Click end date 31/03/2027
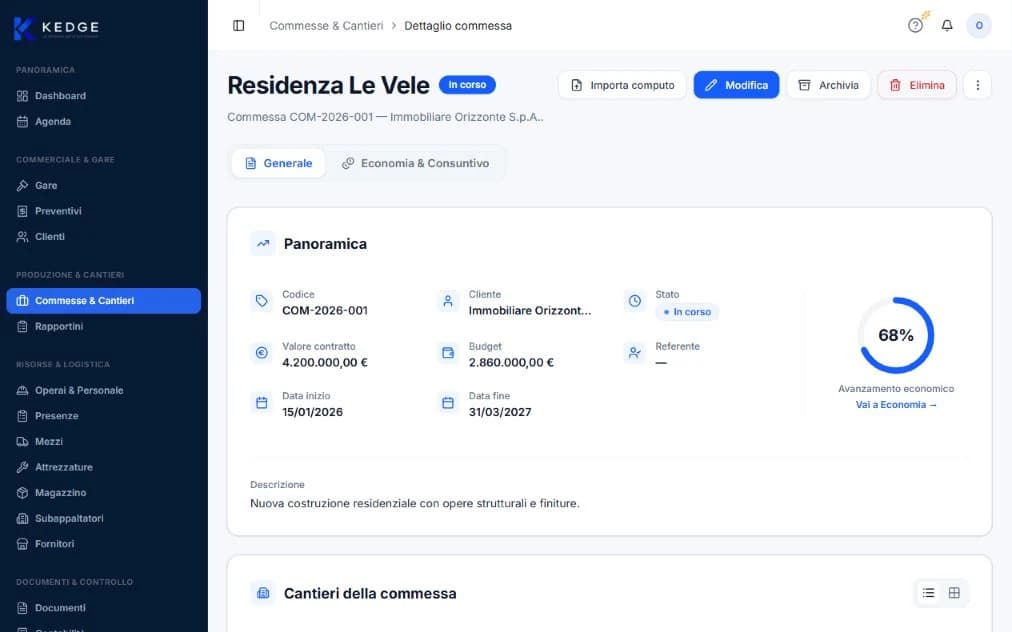Screen dimensions: 1012x632 click(x=500, y=412)
